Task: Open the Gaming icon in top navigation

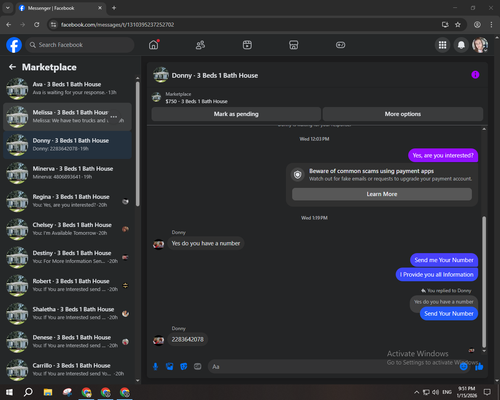Action: [x=340, y=45]
